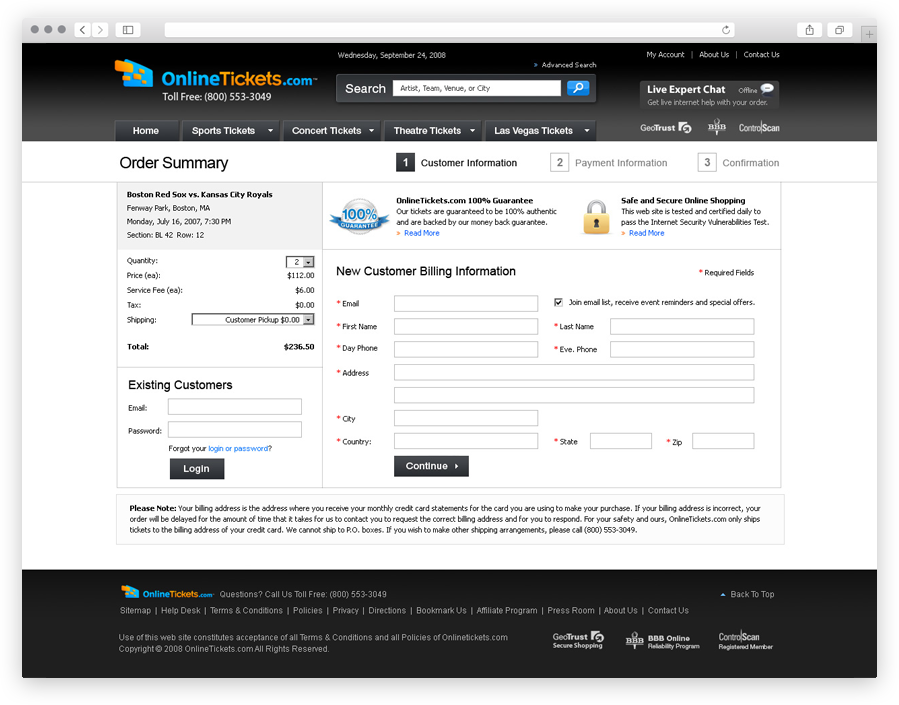Click the Country field
The image size is (899, 705).
(x=466, y=441)
